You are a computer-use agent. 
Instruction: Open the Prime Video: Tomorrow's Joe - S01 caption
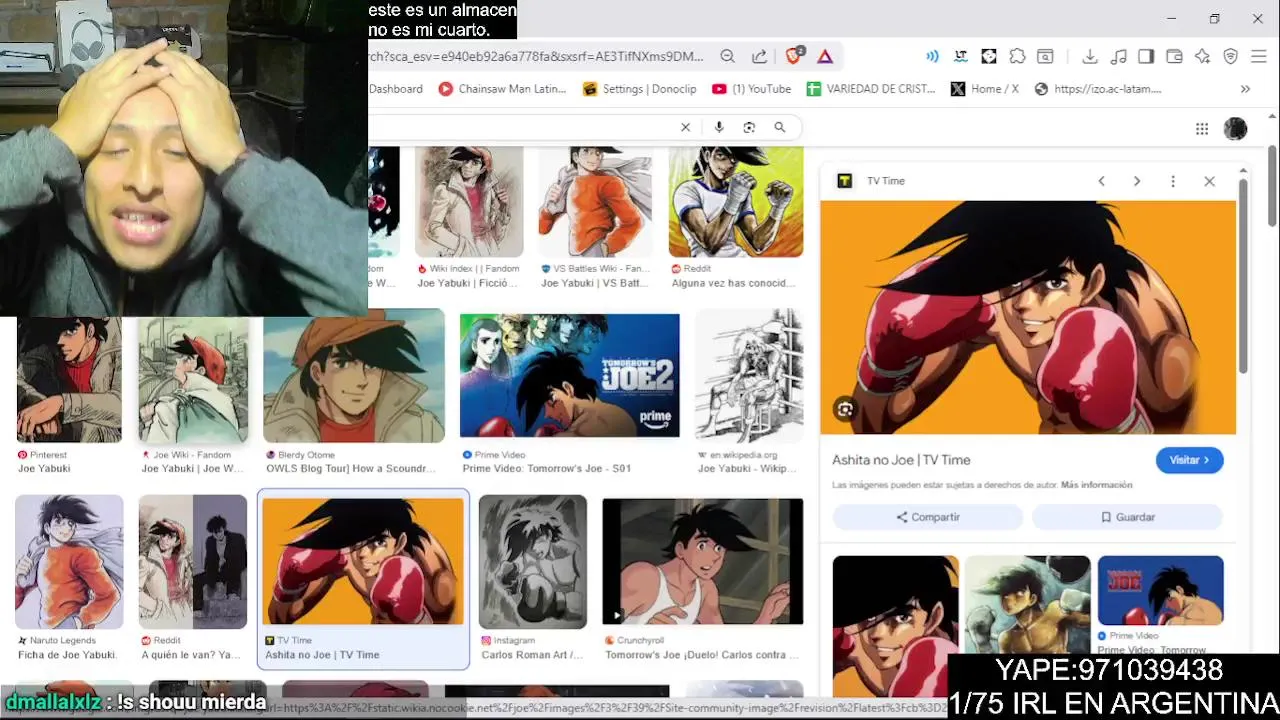pyautogui.click(x=547, y=468)
